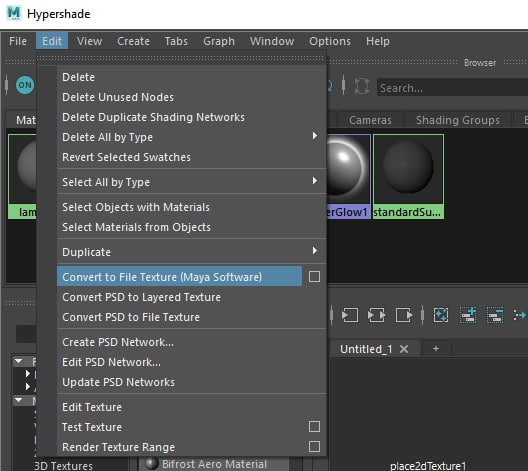Open the Help menu
Image resolution: width=528 pixels, height=471 pixels.
tap(378, 41)
